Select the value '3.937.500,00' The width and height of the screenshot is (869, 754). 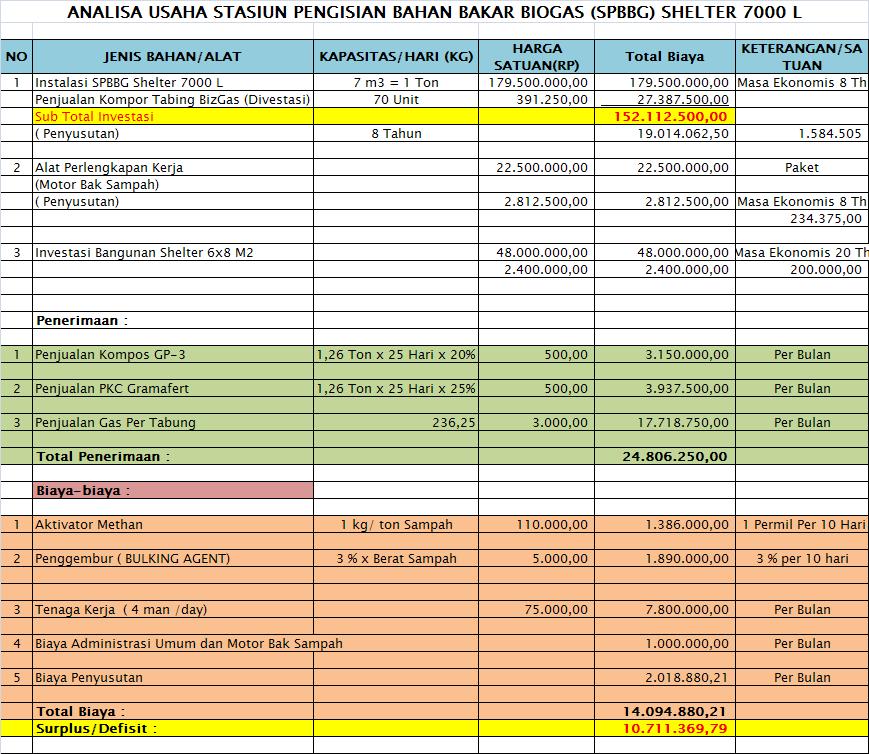(687, 389)
